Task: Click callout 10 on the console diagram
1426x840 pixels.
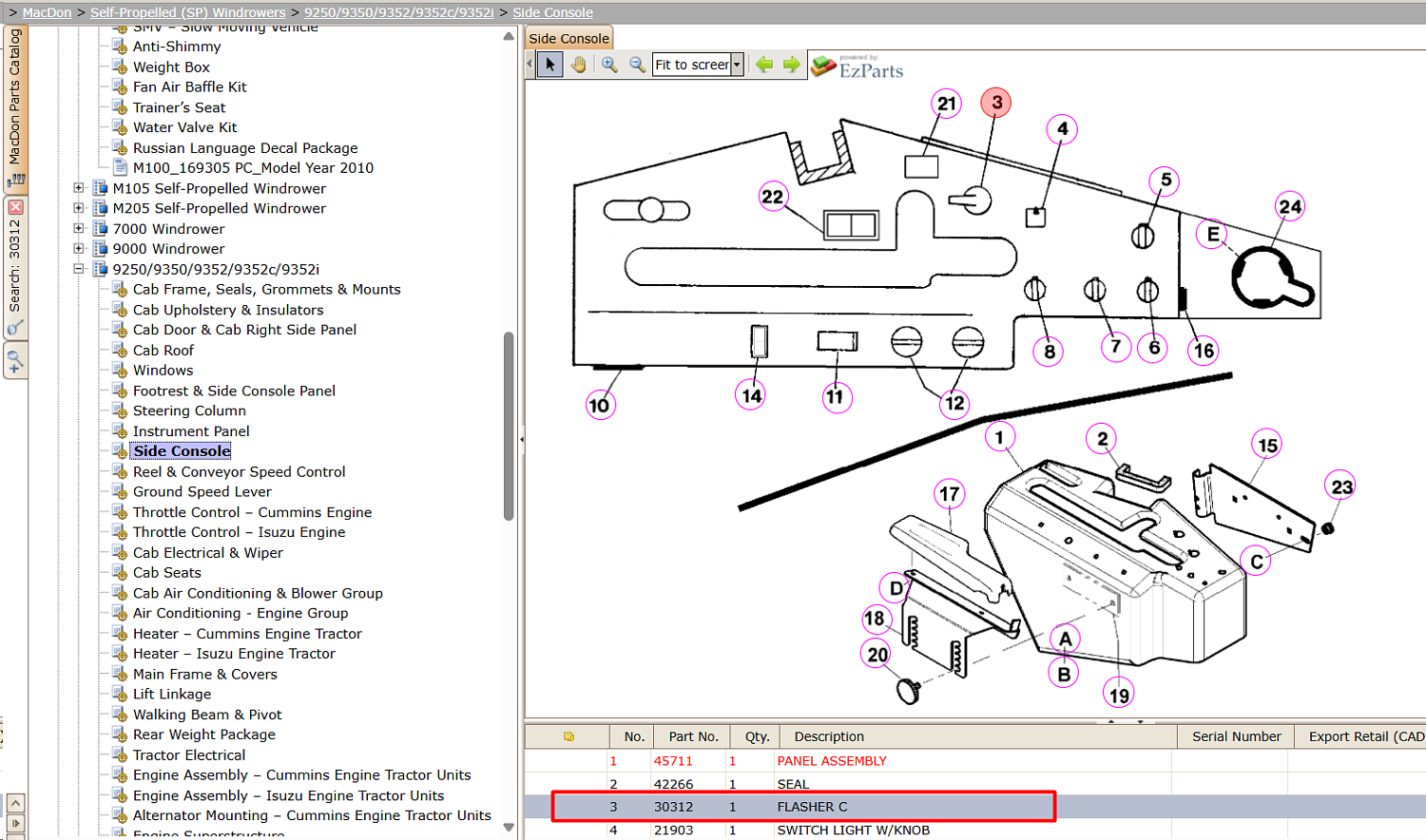Action: tap(599, 405)
